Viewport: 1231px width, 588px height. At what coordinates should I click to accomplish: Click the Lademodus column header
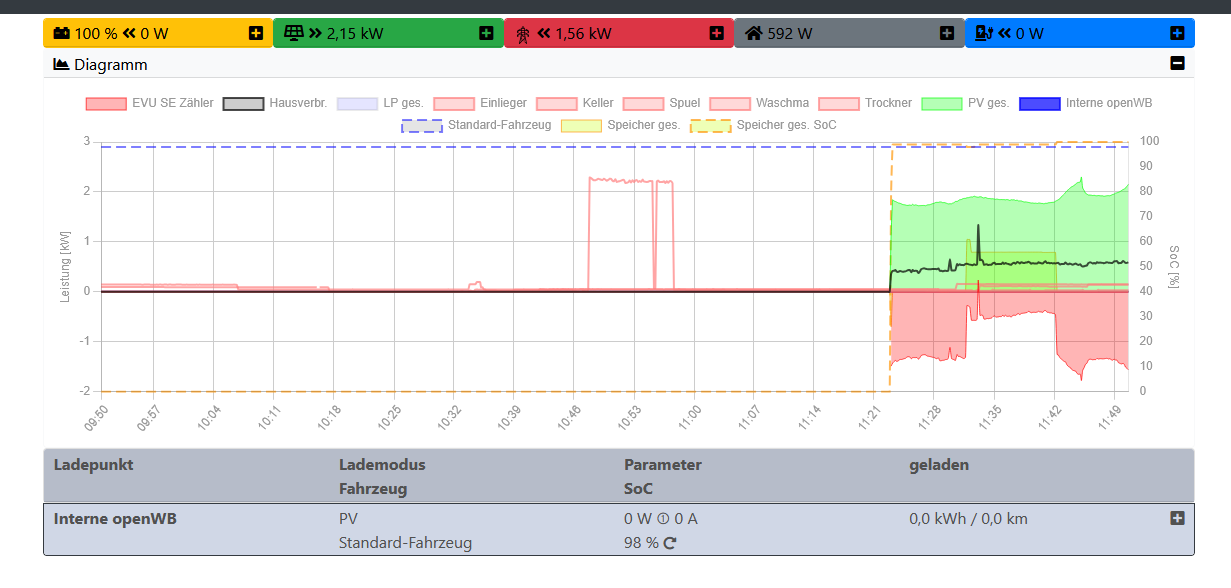pyautogui.click(x=382, y=465)
